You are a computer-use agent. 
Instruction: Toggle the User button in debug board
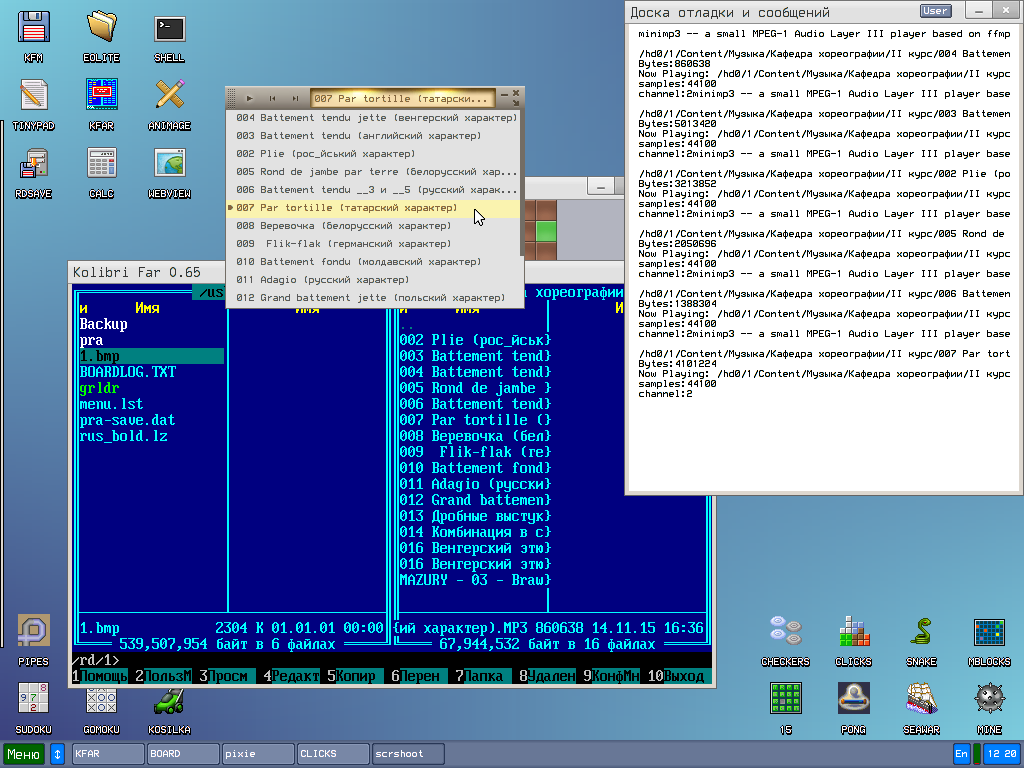pos(935,11)
